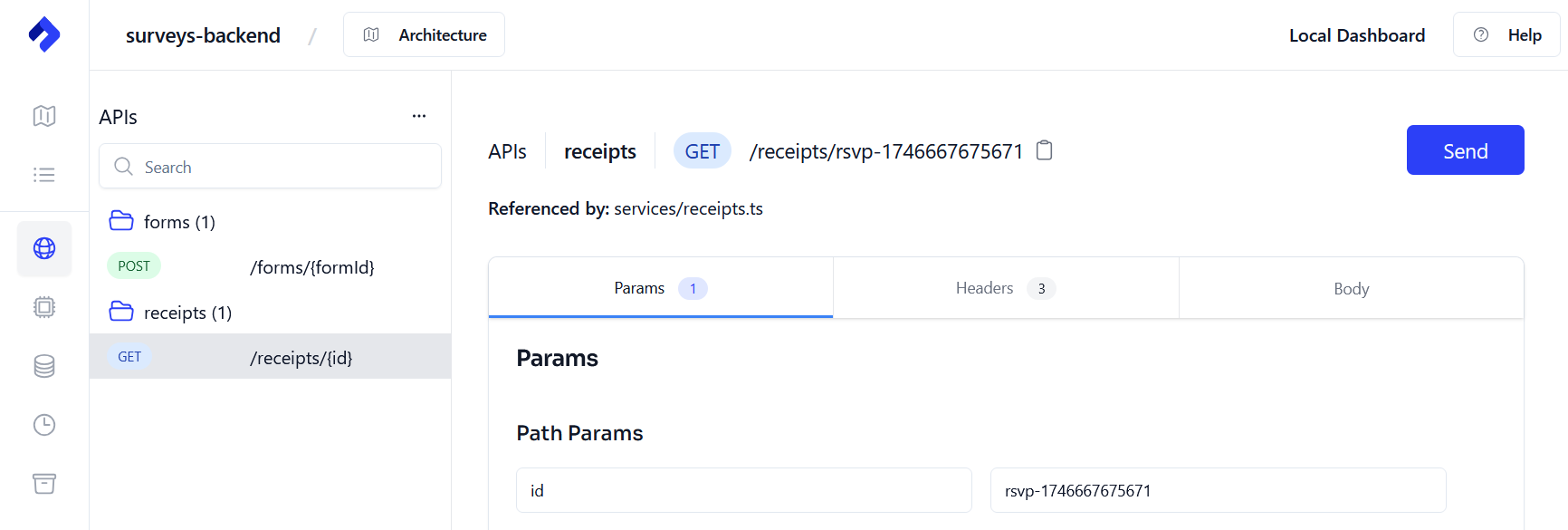Select the Params tab
This screenshot has width=1568, height=530.
click(x=660, y=288)
